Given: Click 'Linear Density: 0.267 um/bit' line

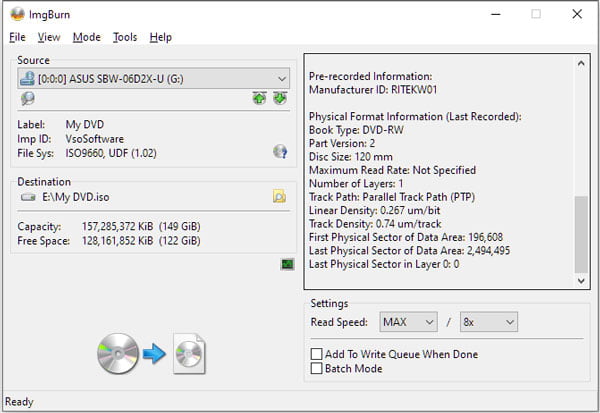Looking at the screenshot, I should [x=375, y=210].
